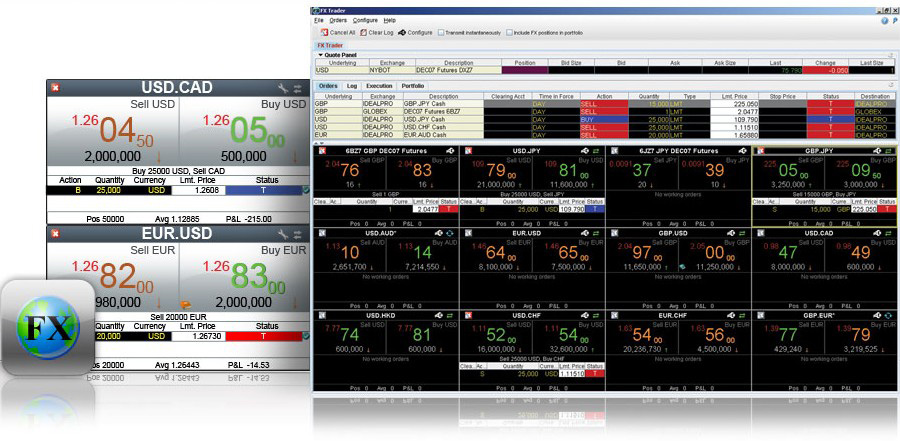Open the File menu

[x=319, y=20]
